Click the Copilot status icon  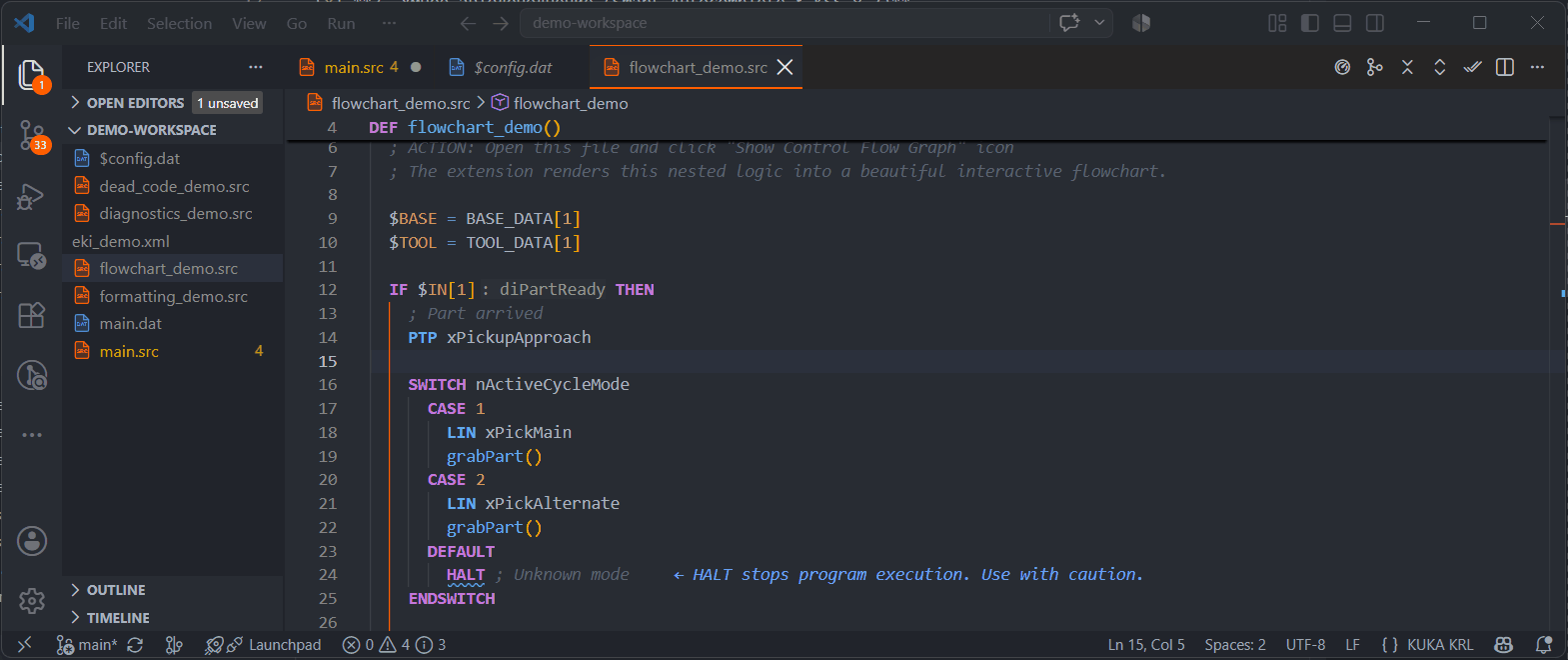[x=1503, y=645]
